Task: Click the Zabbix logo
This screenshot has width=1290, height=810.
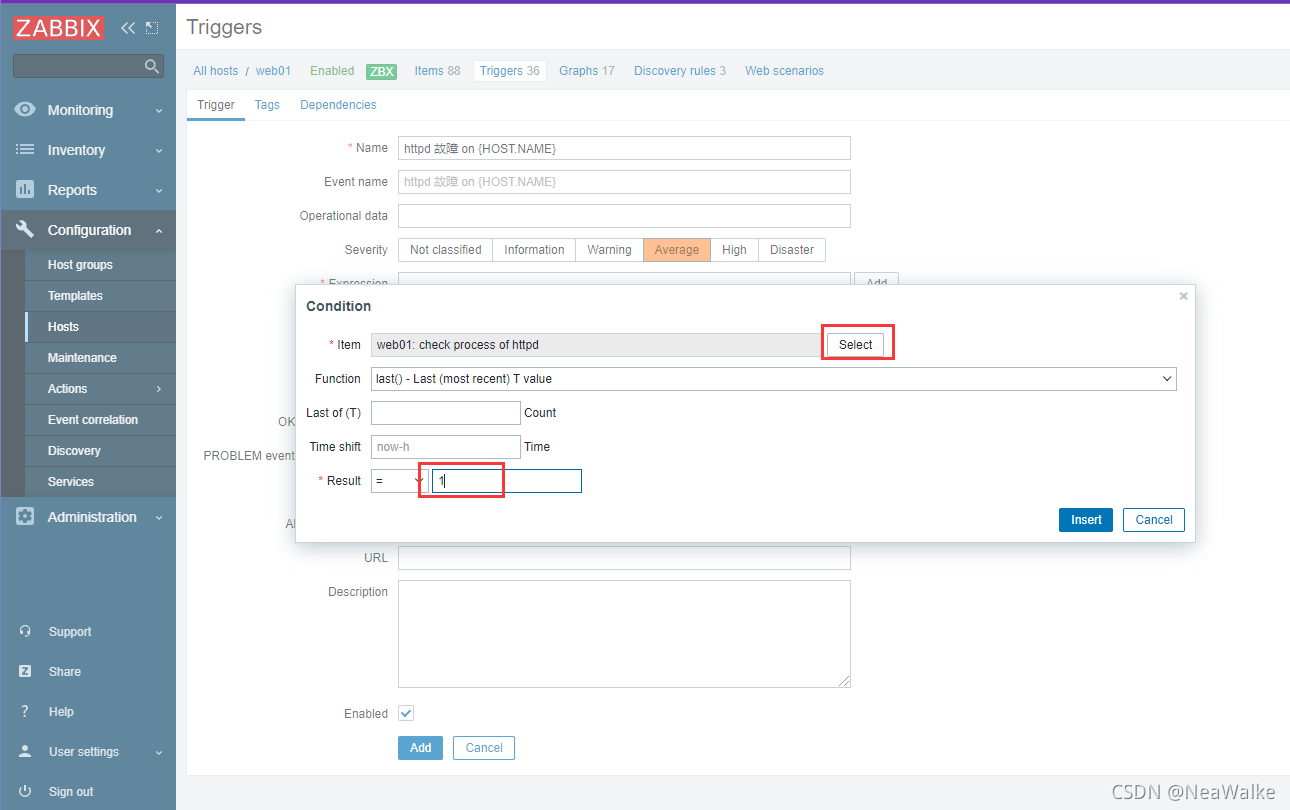Action: pyautogui.click(x=58, y=28)
